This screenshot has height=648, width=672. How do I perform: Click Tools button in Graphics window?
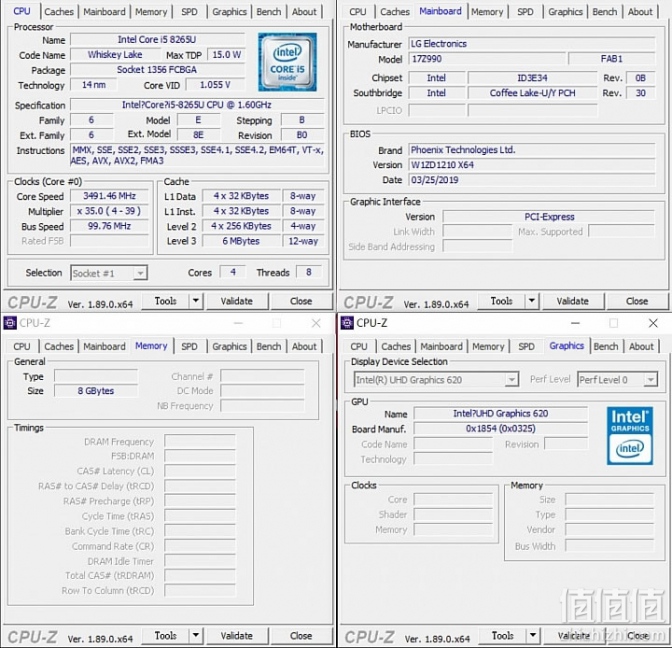pos(502,636)
